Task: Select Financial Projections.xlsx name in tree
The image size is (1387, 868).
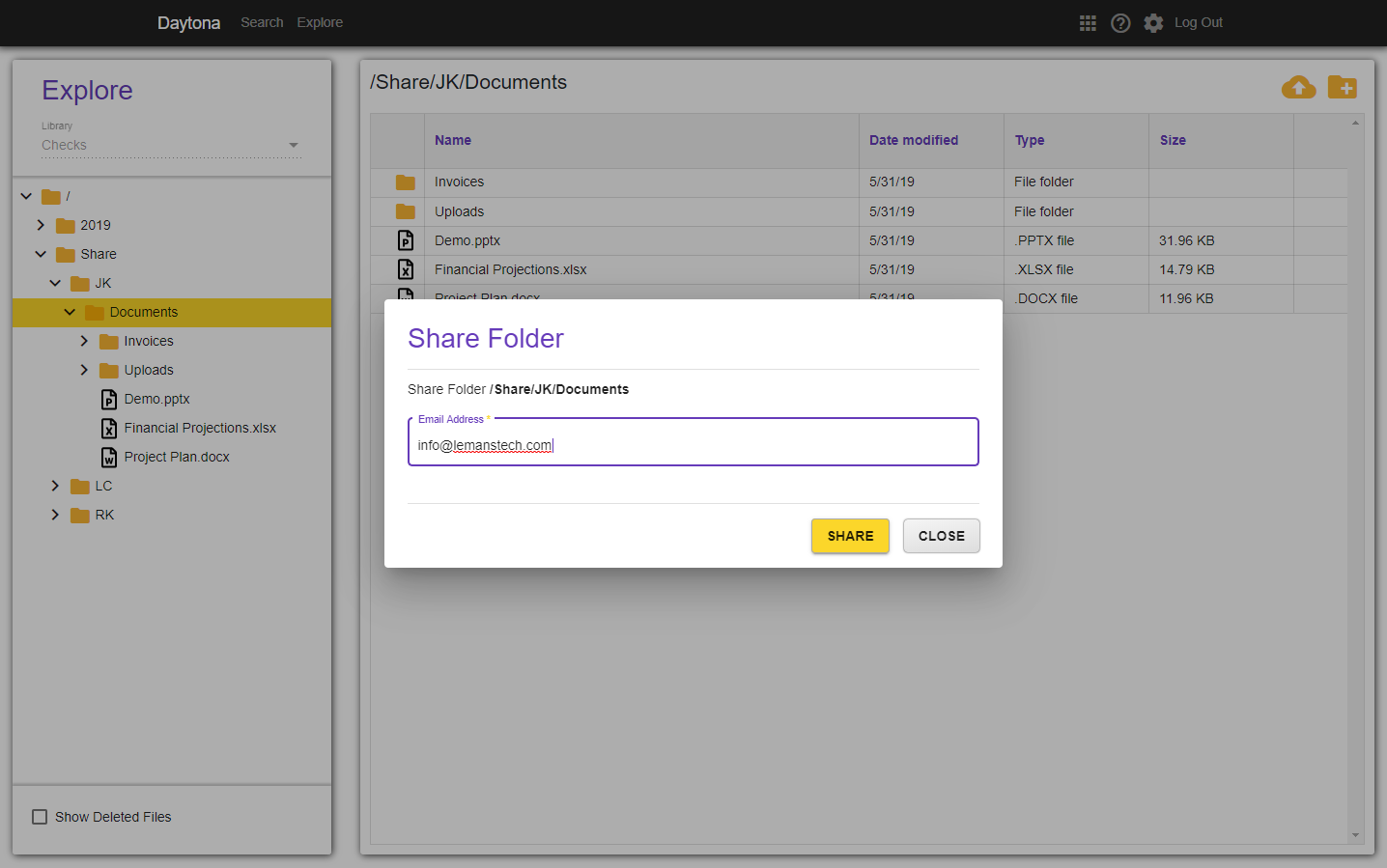Action: 200,428
